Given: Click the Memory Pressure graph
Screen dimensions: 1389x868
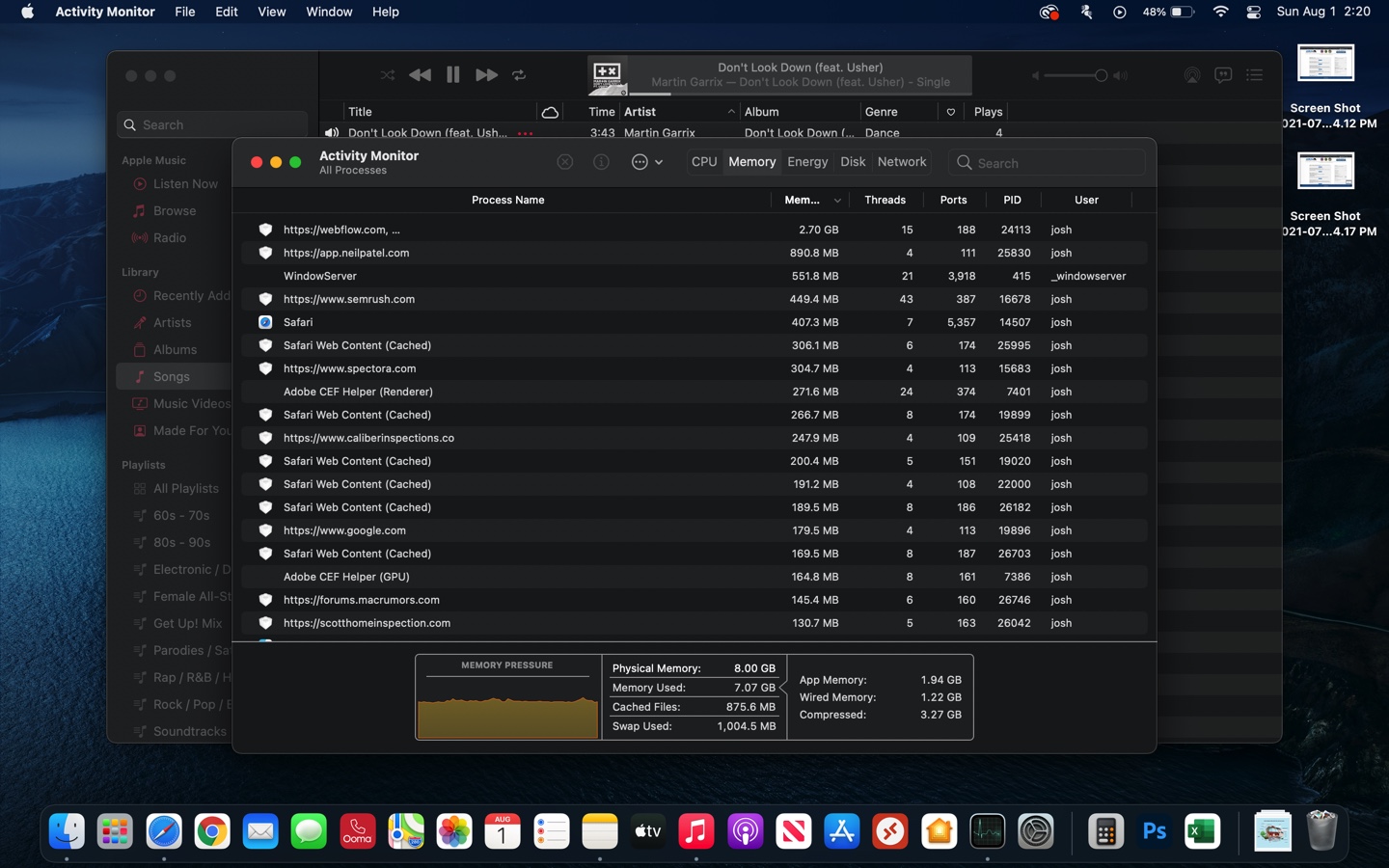Looking at the screenshot, I should (507, 706).
